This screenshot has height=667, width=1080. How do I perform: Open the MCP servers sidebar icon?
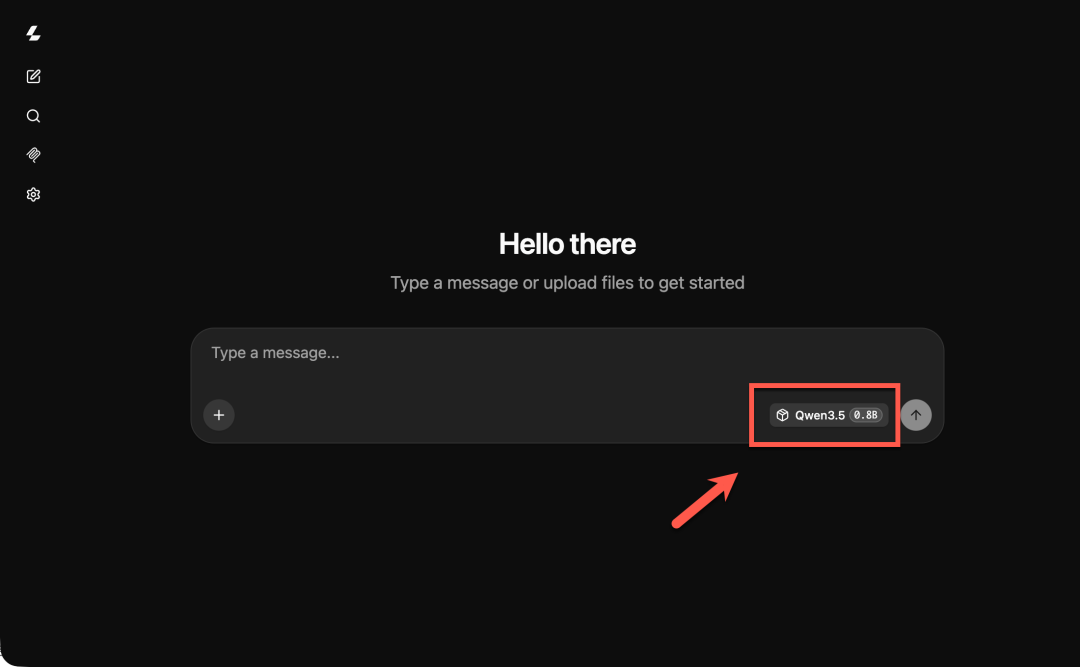33,155
